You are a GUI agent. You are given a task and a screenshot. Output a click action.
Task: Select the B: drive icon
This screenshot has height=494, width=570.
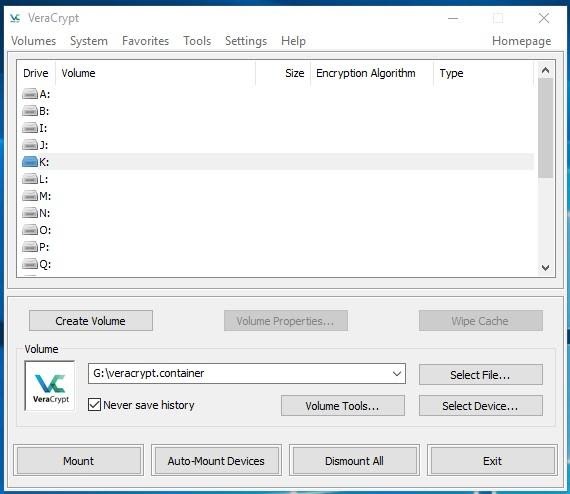(x=30, y=111)
